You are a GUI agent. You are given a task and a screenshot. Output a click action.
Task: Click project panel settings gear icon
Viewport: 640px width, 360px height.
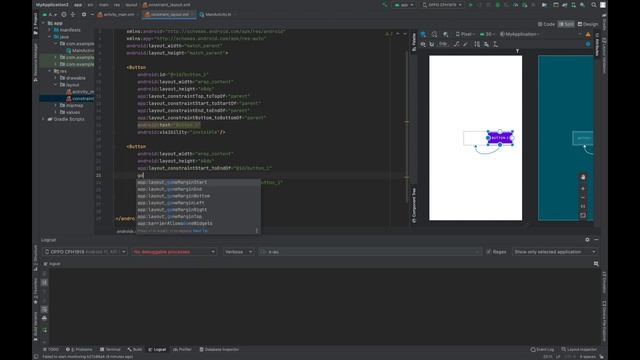tap(84, 14)
